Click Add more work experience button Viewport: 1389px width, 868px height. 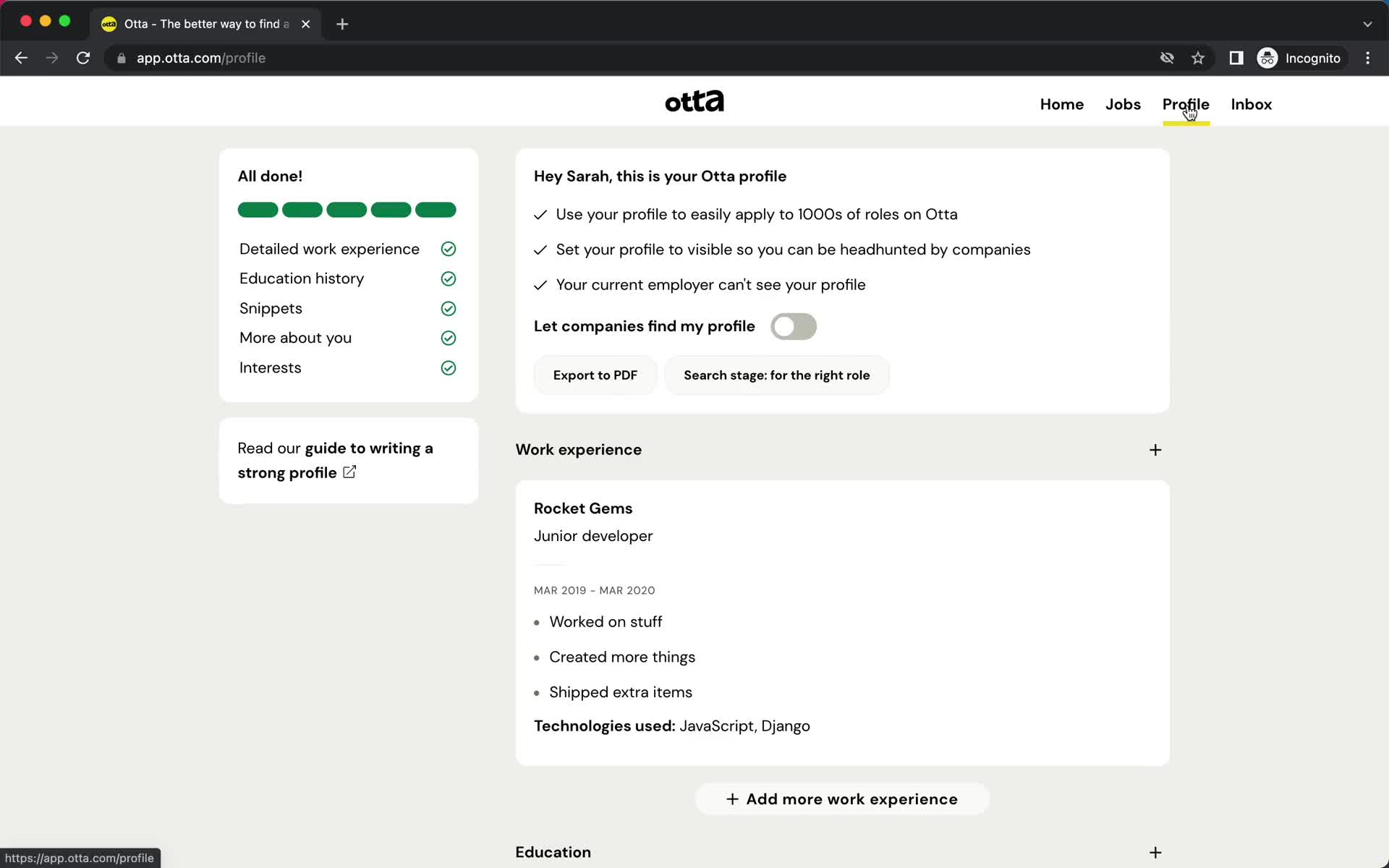pyautogui.click(x=841, y=798)
